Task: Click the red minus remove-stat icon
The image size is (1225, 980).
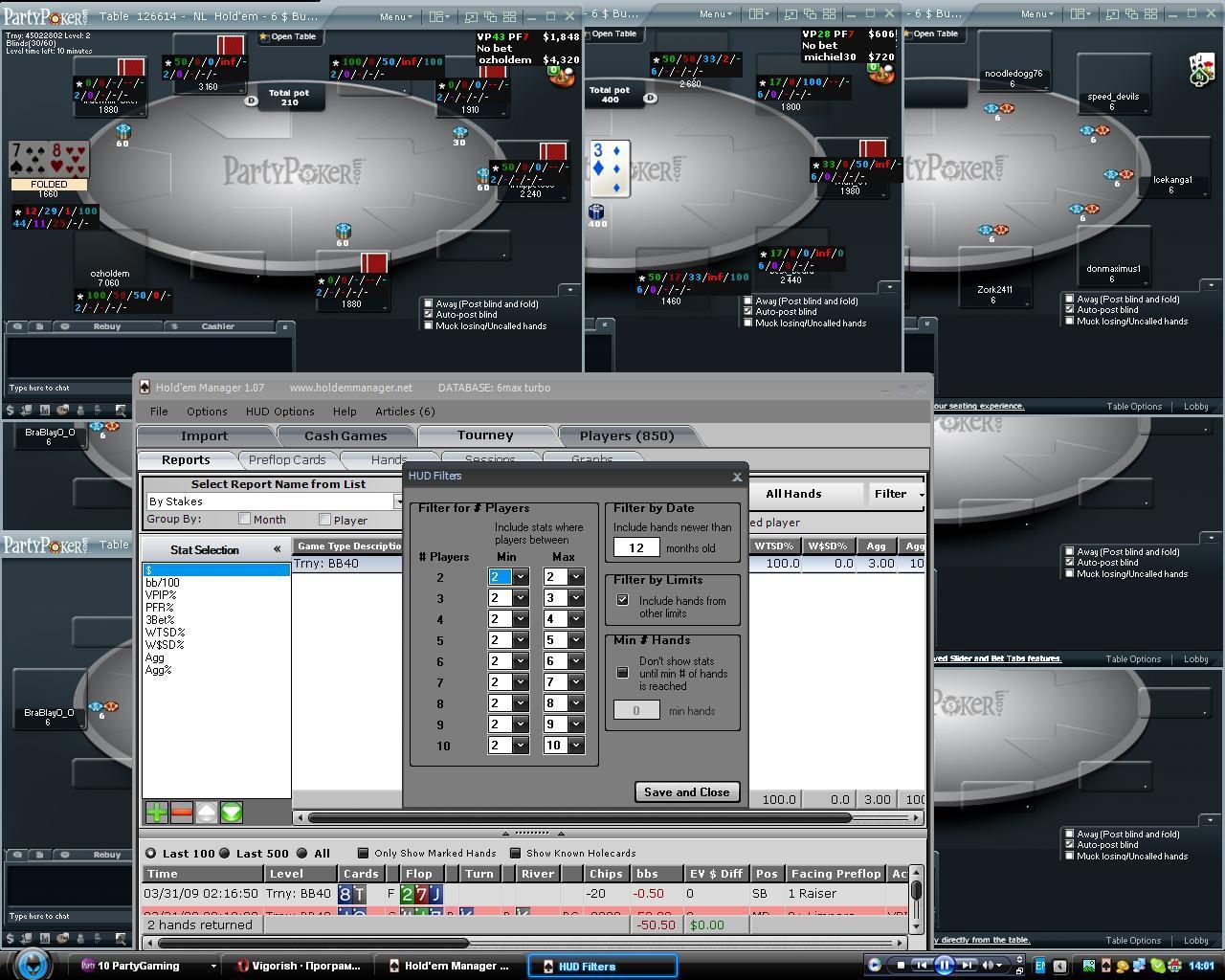Action: pos(181,813)
